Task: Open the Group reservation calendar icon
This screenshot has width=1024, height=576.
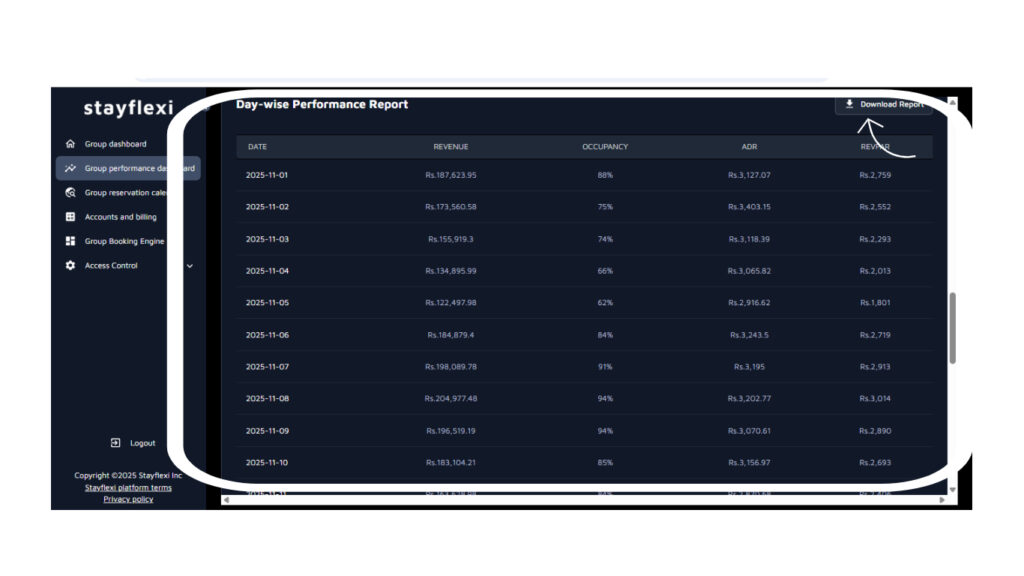Action: (70, 193)
